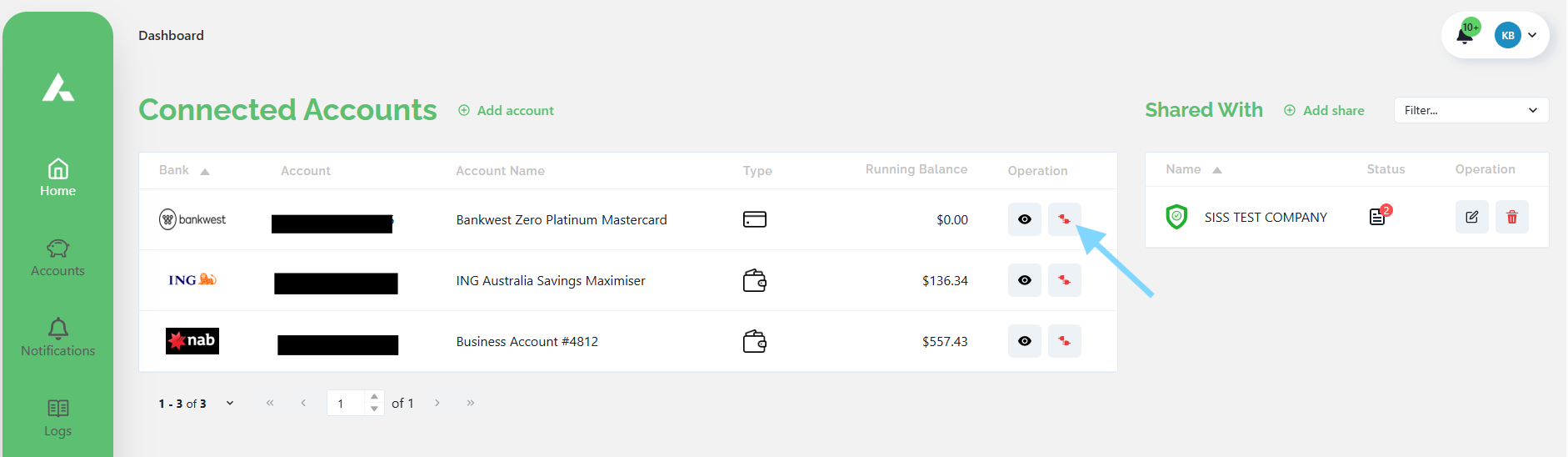Viewport: 1568px width, 457px height.
Task: Click the app logo in sidebar
Action: [x=58, y=88]
